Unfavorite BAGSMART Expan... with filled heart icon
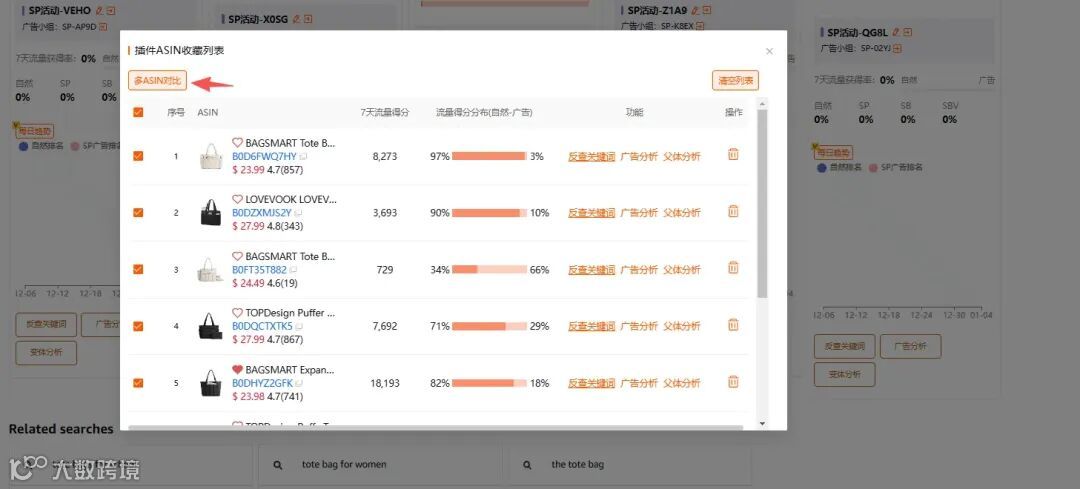This screenshot has width=1080, height=489. (x=238, y=370)
